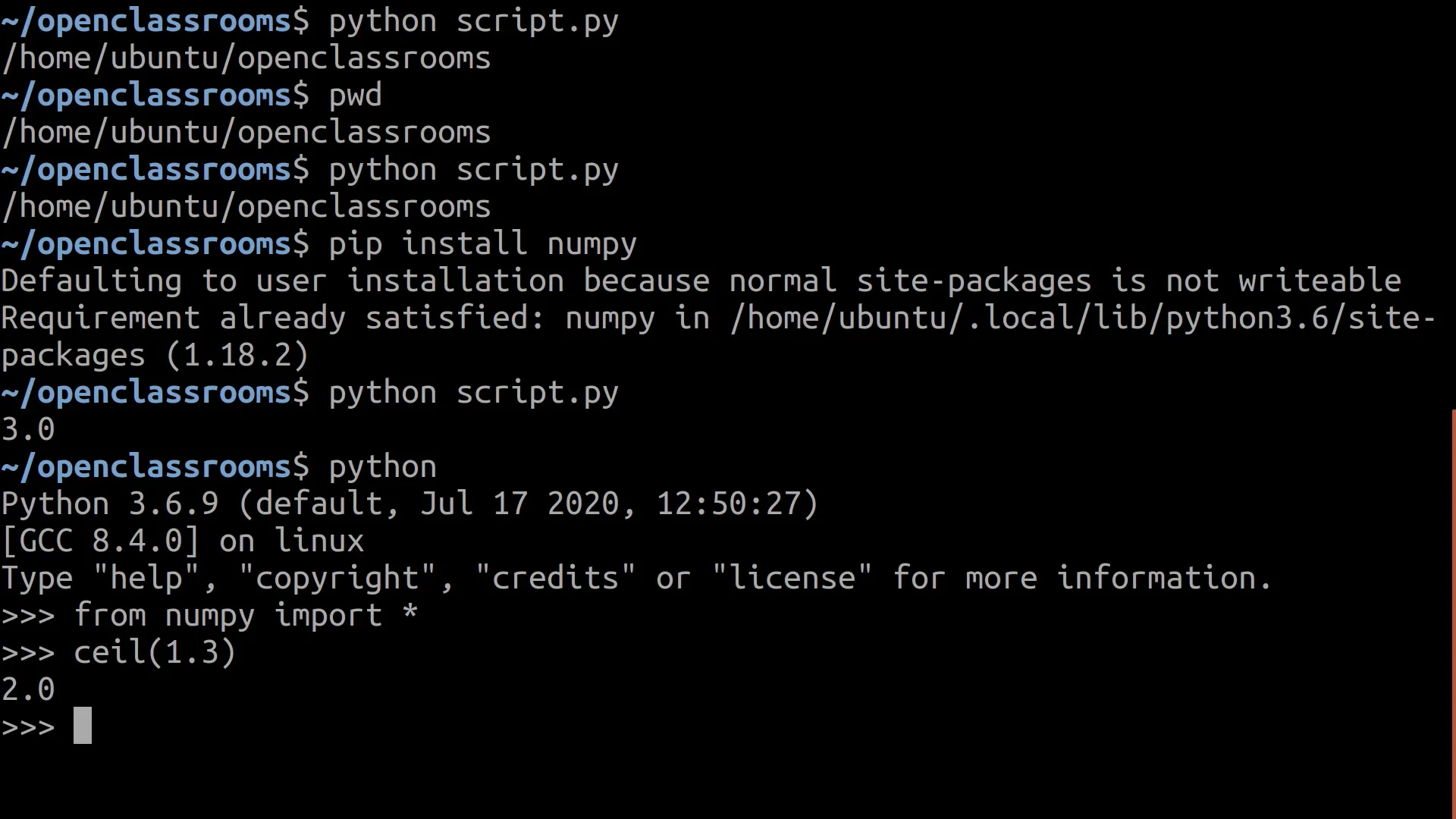Click the 'pip install numpy' command text

tap(482, 244)
